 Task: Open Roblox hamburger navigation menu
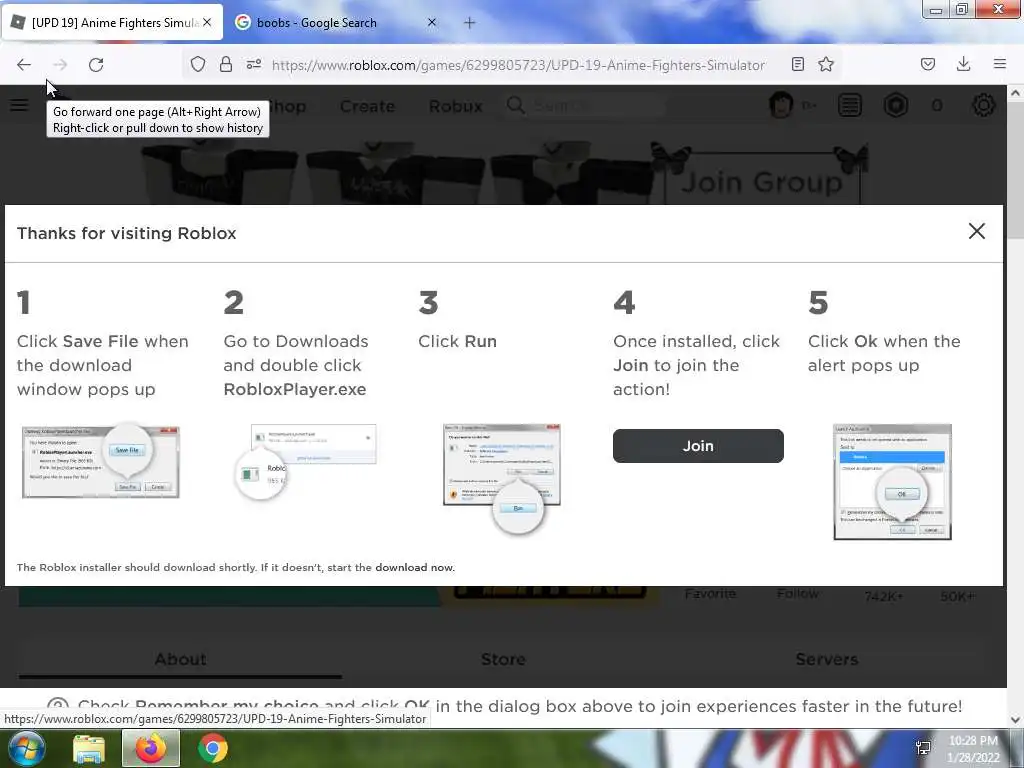click(19, 105)
